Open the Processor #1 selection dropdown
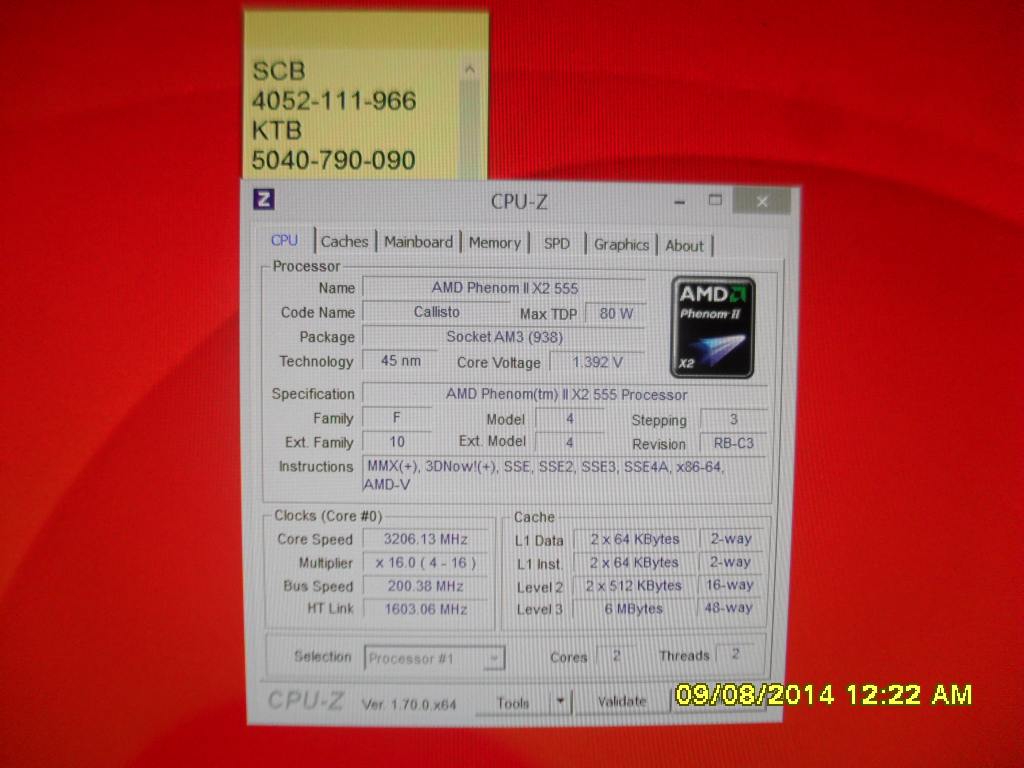Screen dimensions: 1024x768 434,658
